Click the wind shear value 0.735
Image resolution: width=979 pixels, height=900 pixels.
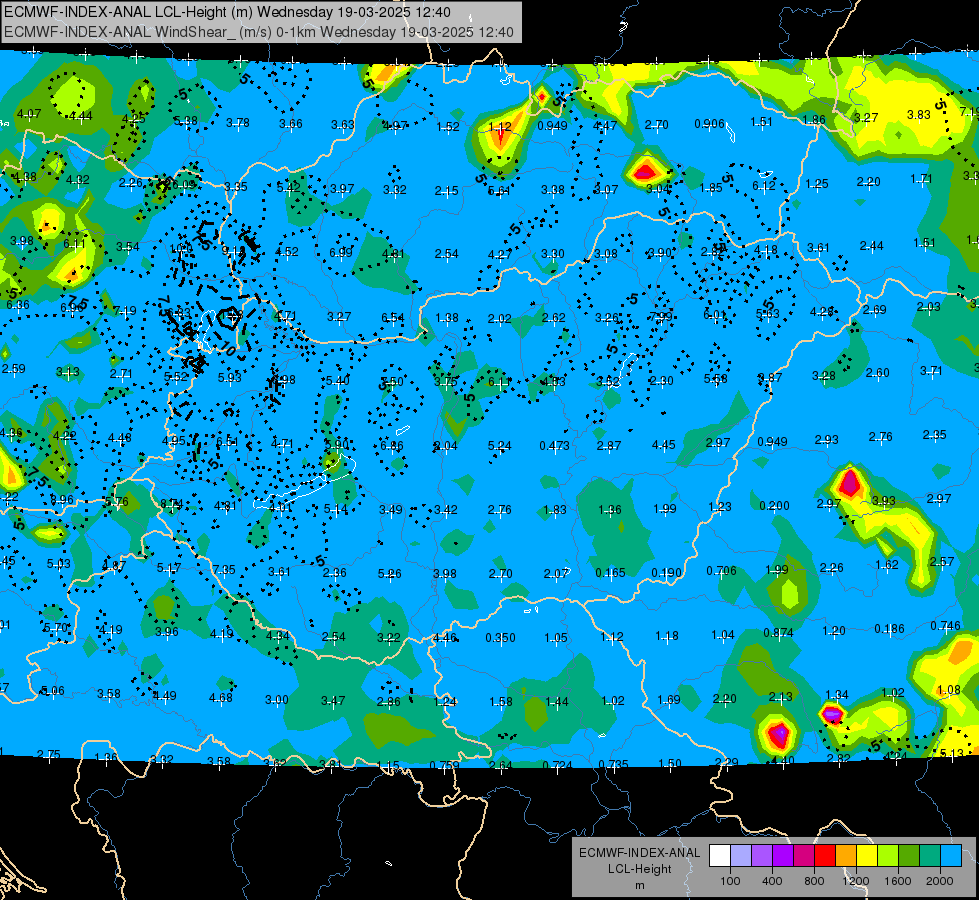coord(613,764)
